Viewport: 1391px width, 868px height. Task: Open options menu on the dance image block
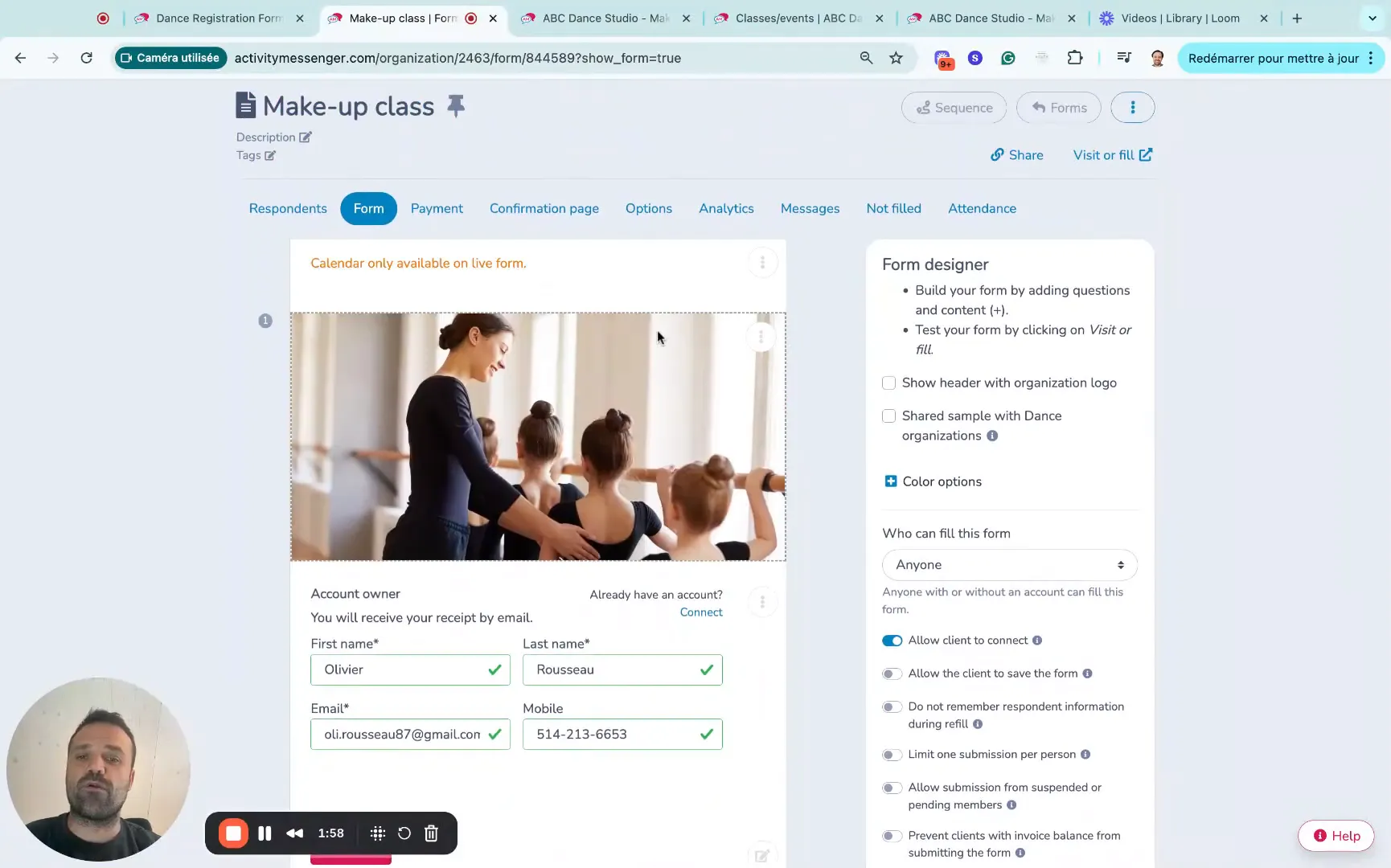point(760,337)
